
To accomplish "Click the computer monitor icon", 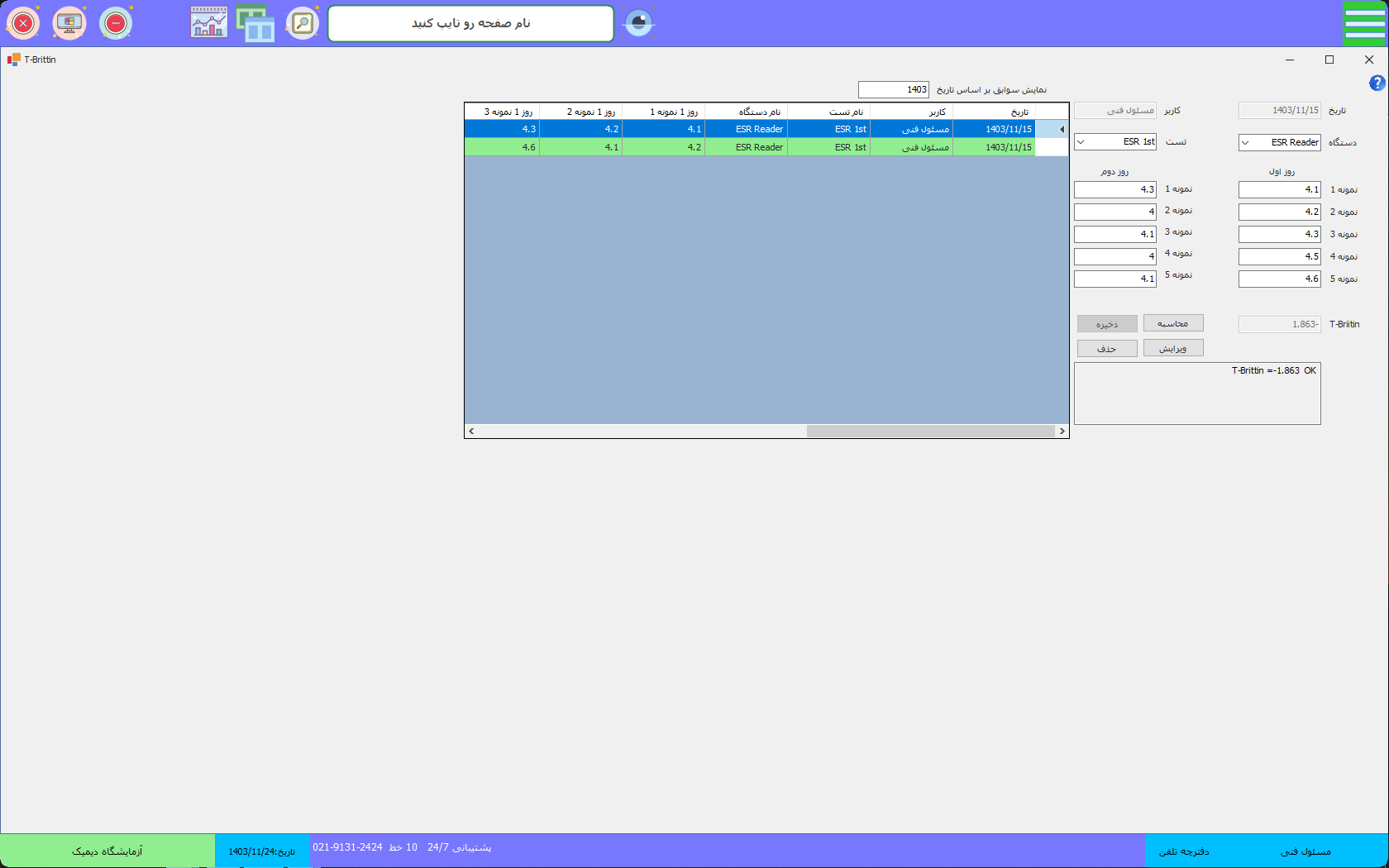I will (69, 23).
